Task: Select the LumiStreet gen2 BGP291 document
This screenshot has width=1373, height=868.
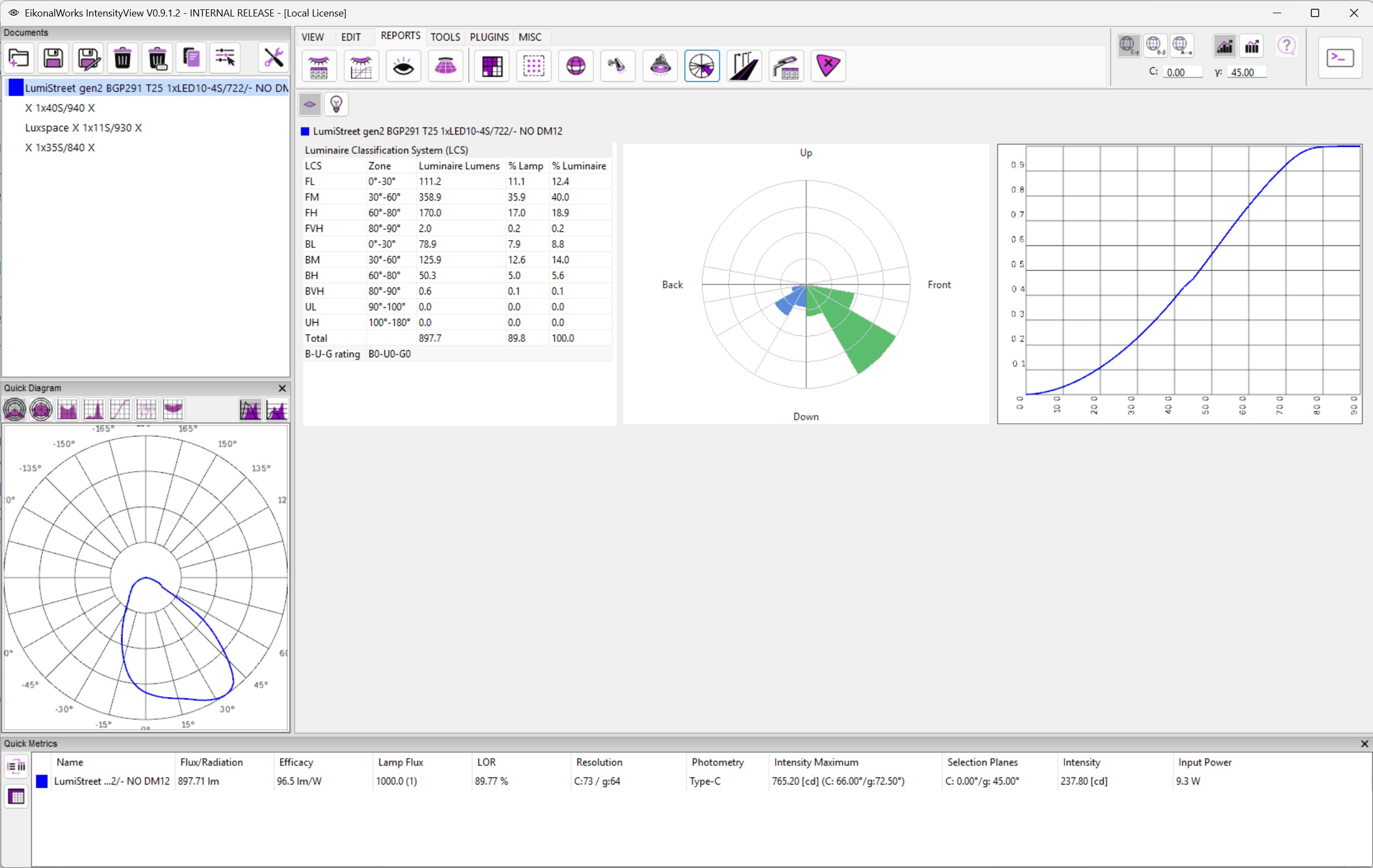Action: (x=147, y=88)
